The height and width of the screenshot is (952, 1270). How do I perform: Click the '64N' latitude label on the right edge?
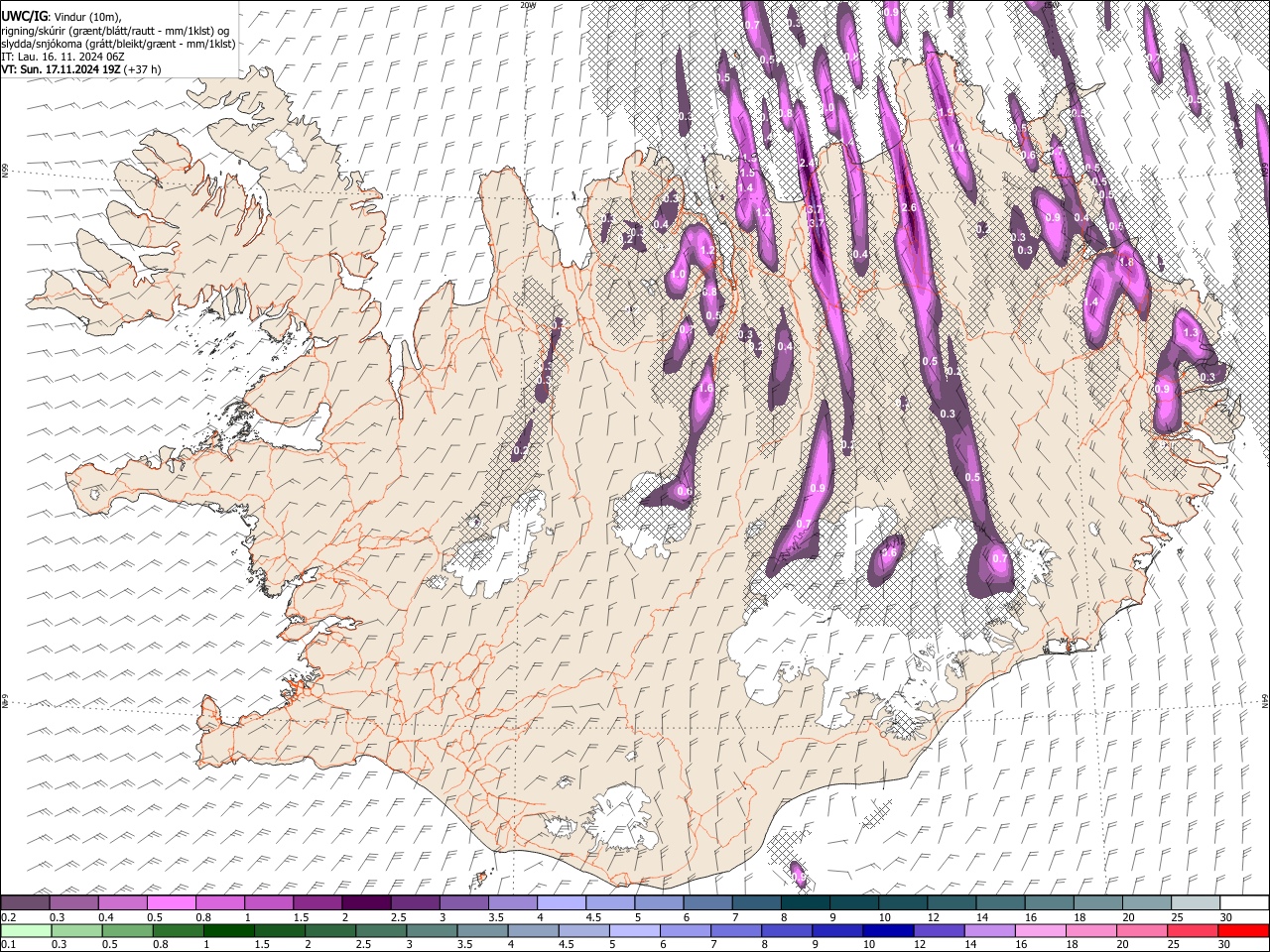click(x=1265, y=700)
